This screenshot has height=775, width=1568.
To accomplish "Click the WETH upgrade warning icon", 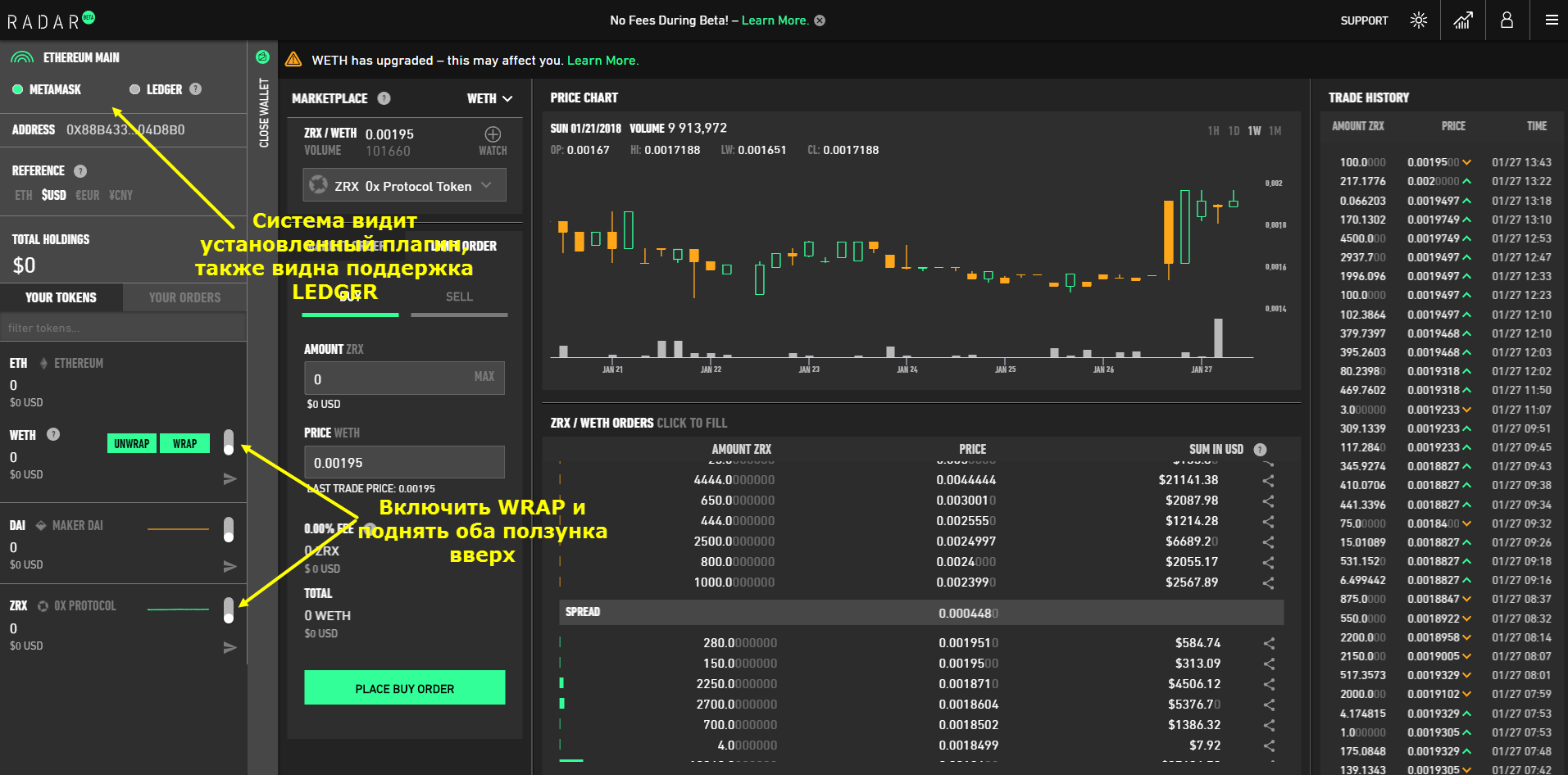I will pos(293,60).
